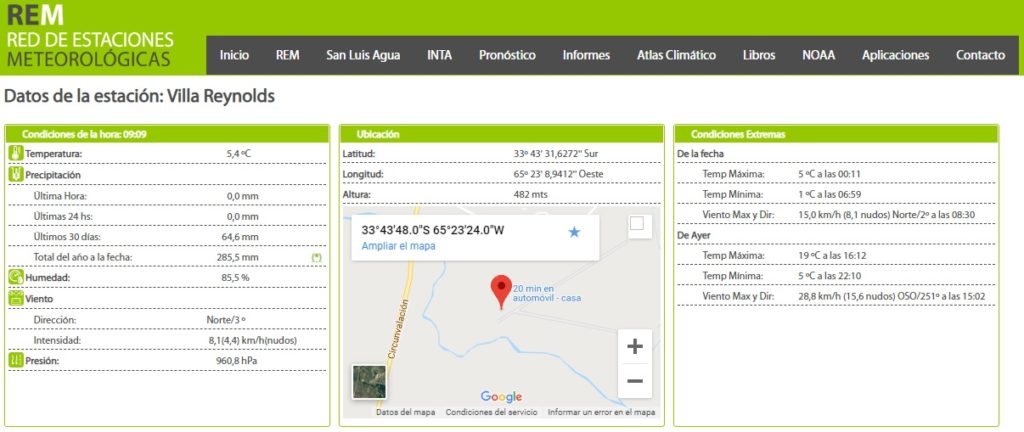Open Informar un error en el mapa
Viewport: 1024px width, 432px height.
click(601, 412)
